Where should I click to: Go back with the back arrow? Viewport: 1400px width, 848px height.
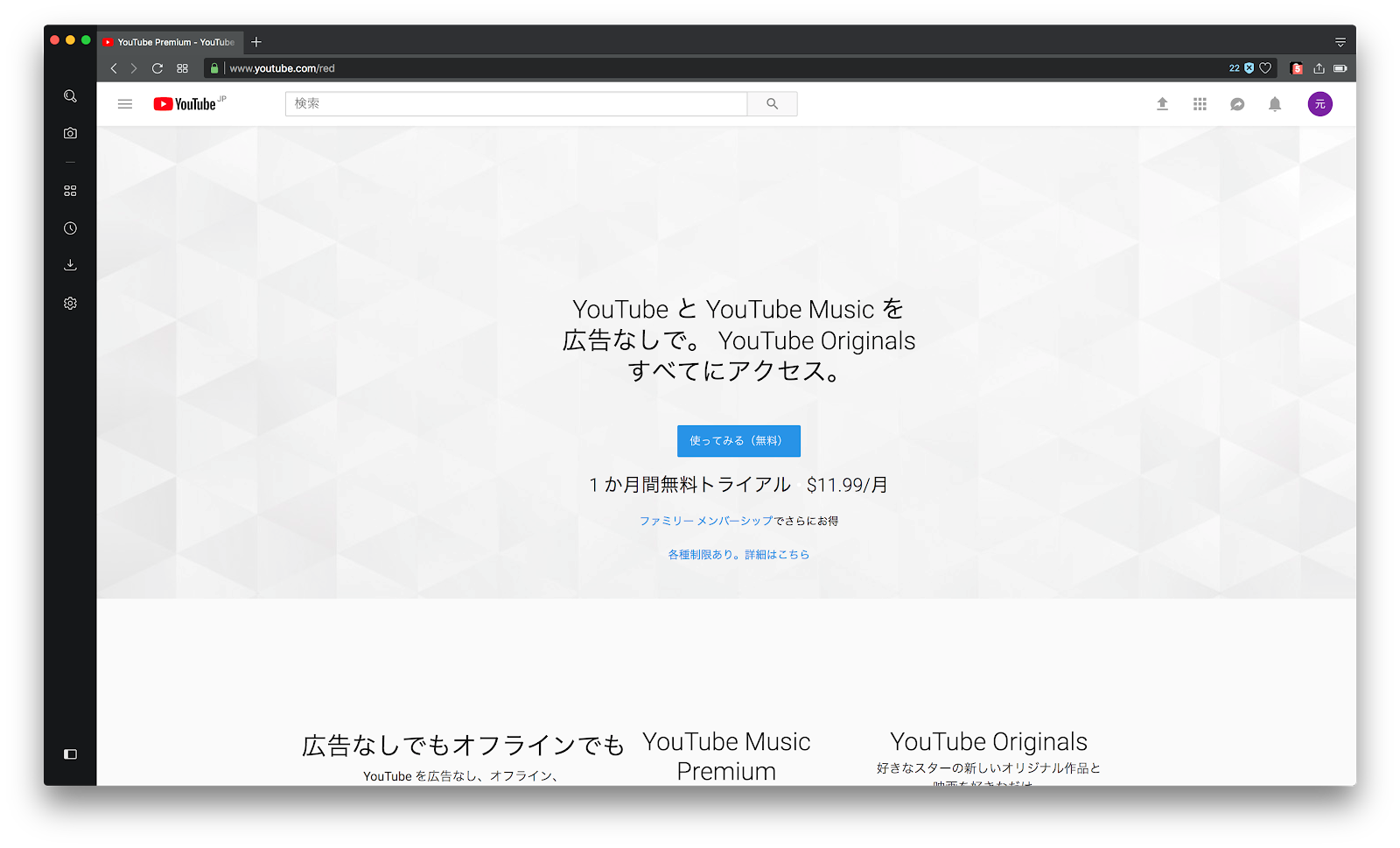pyautogui.click(x=114, y=68)
